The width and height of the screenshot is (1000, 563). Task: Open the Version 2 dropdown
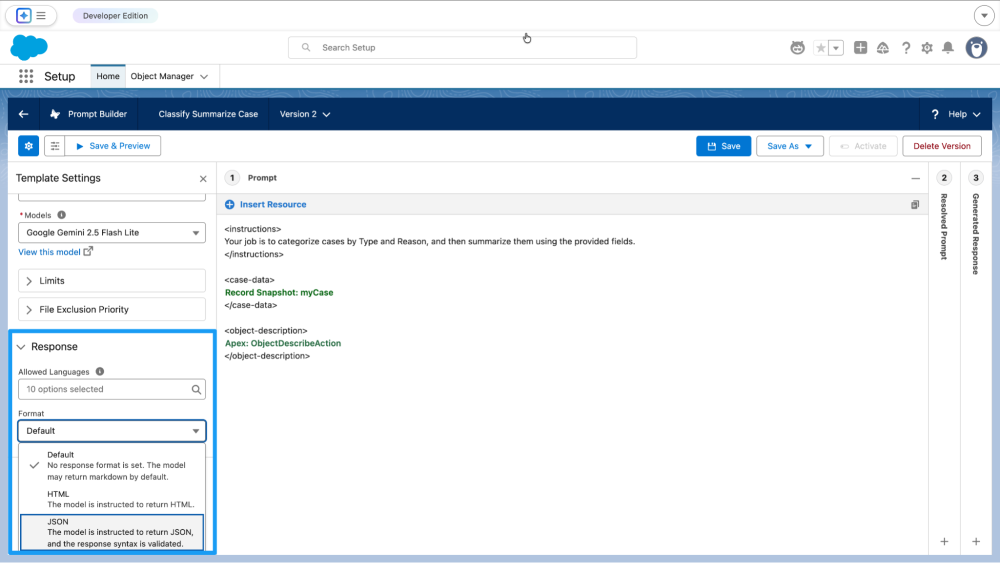pos(305,114)
